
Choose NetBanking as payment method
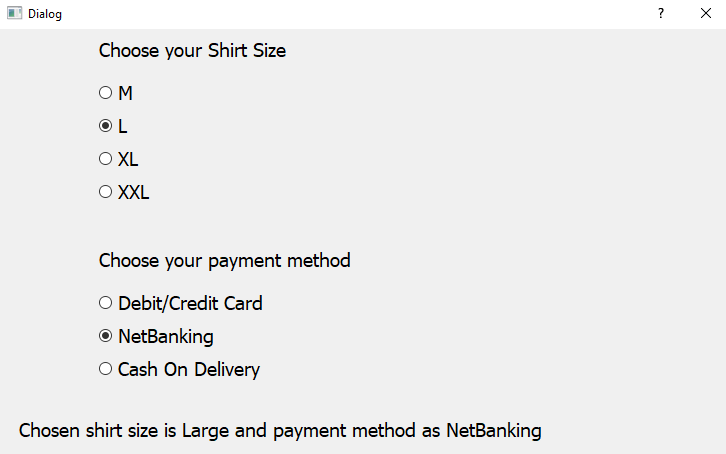(156, 336)
